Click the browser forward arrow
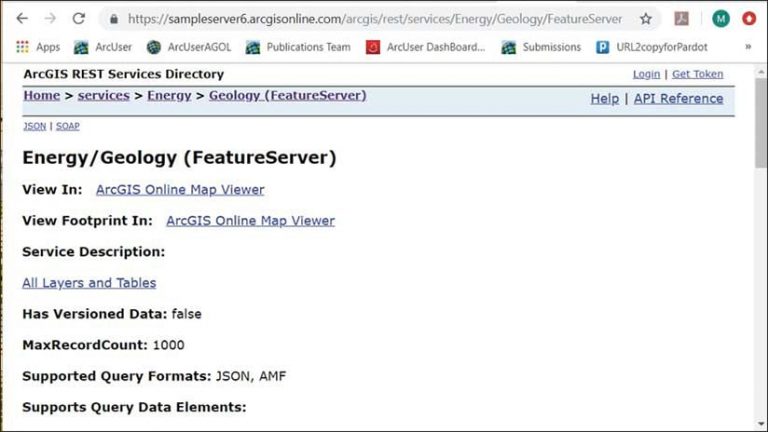Image resolution: width=768 pixels, height=432 pixels. click(x=50, y=19)
